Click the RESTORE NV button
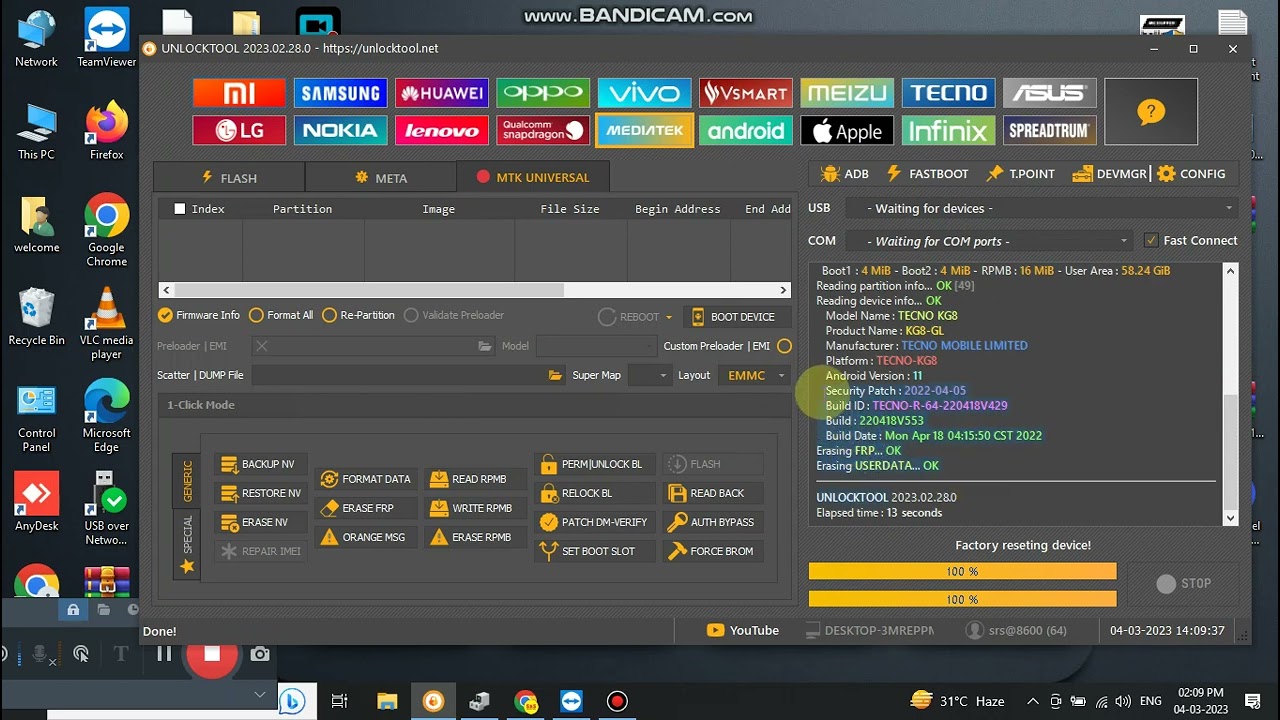 [259, 493]
